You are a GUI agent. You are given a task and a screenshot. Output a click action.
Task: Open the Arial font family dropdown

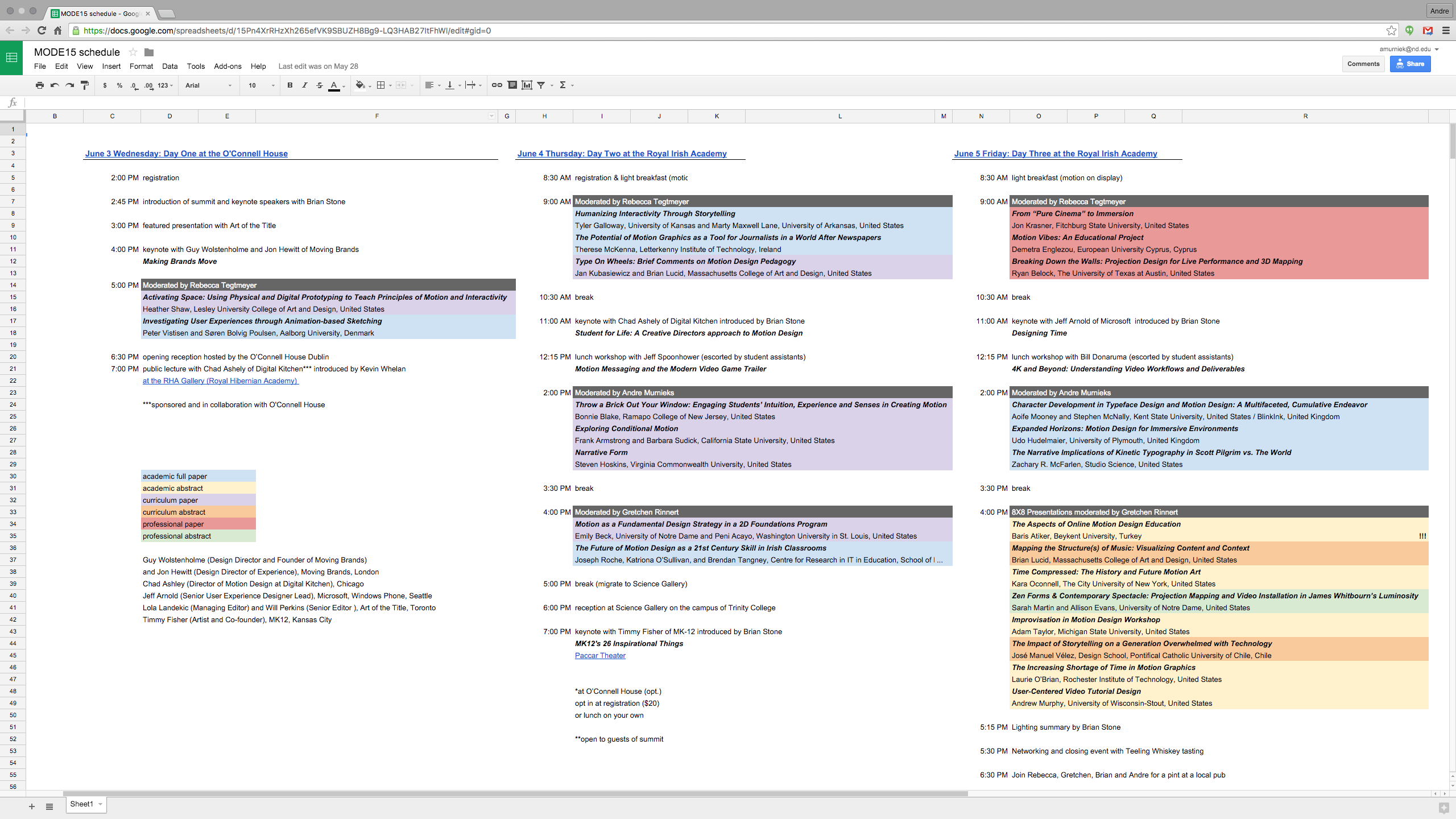coord(208,85)
